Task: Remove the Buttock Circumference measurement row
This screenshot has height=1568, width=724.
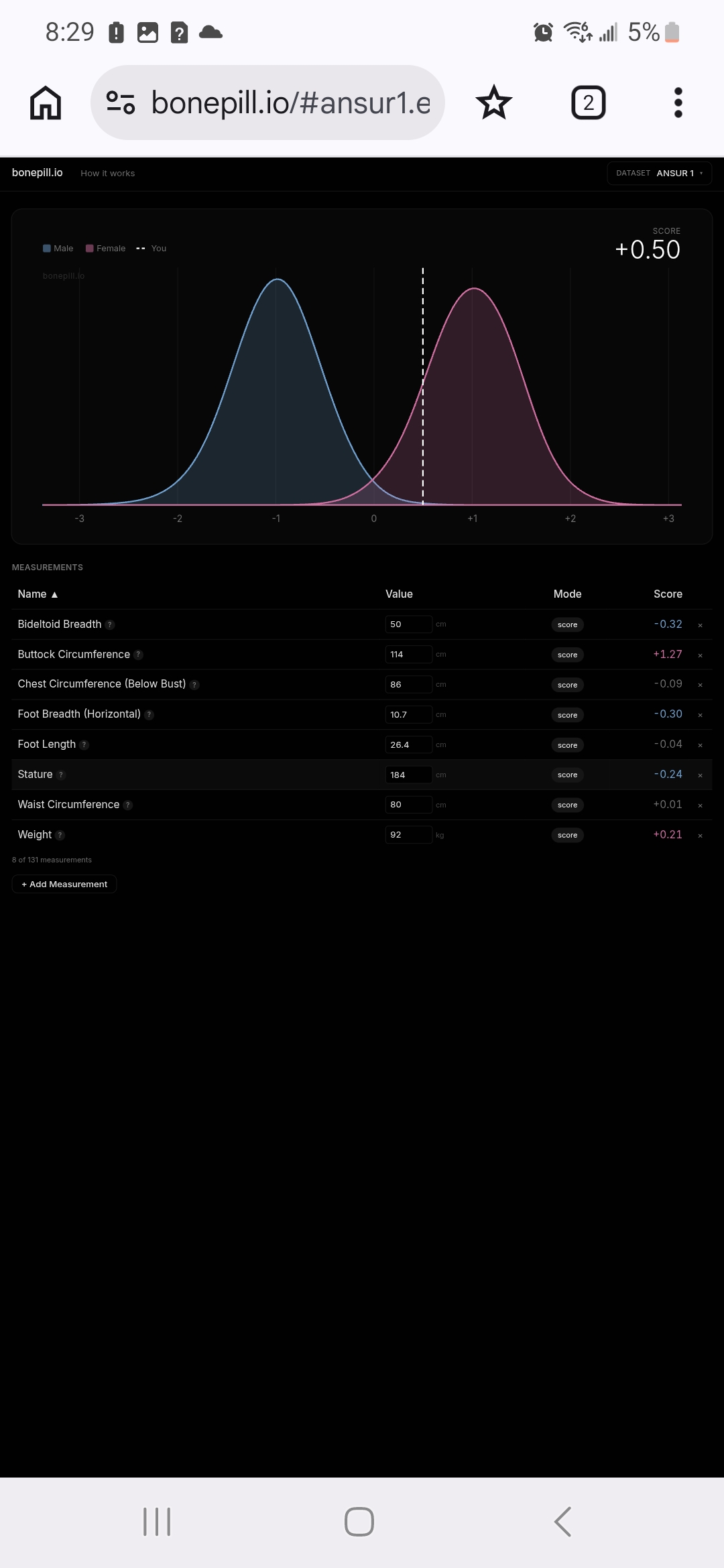Action: pyautogui.click(x=700, y=655)
